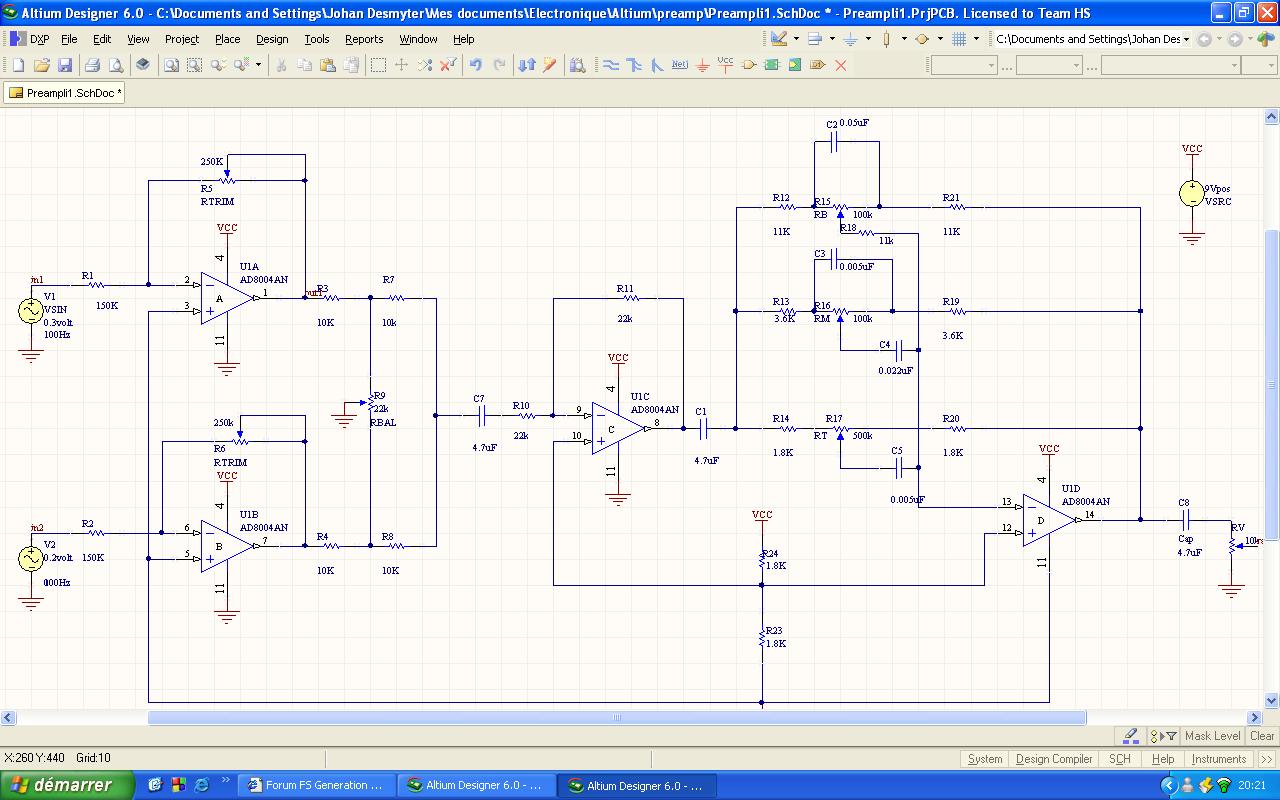This screenshot has height=800, width=1280.
Task: Click the U1A op-amp symbol in schematic
Action: pos(226,297)
